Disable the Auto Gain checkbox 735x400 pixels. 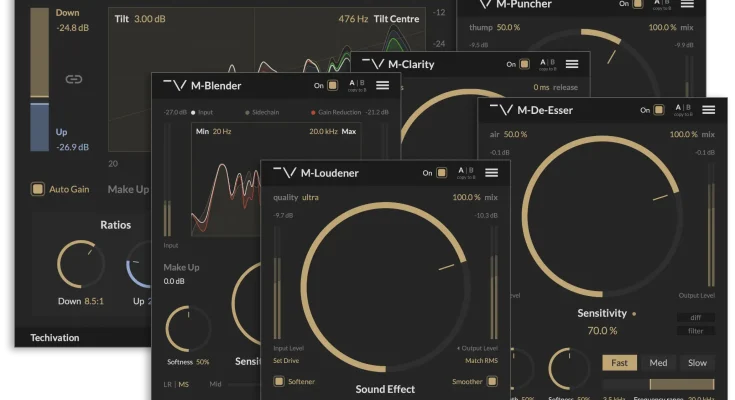(x=38, y=188)
